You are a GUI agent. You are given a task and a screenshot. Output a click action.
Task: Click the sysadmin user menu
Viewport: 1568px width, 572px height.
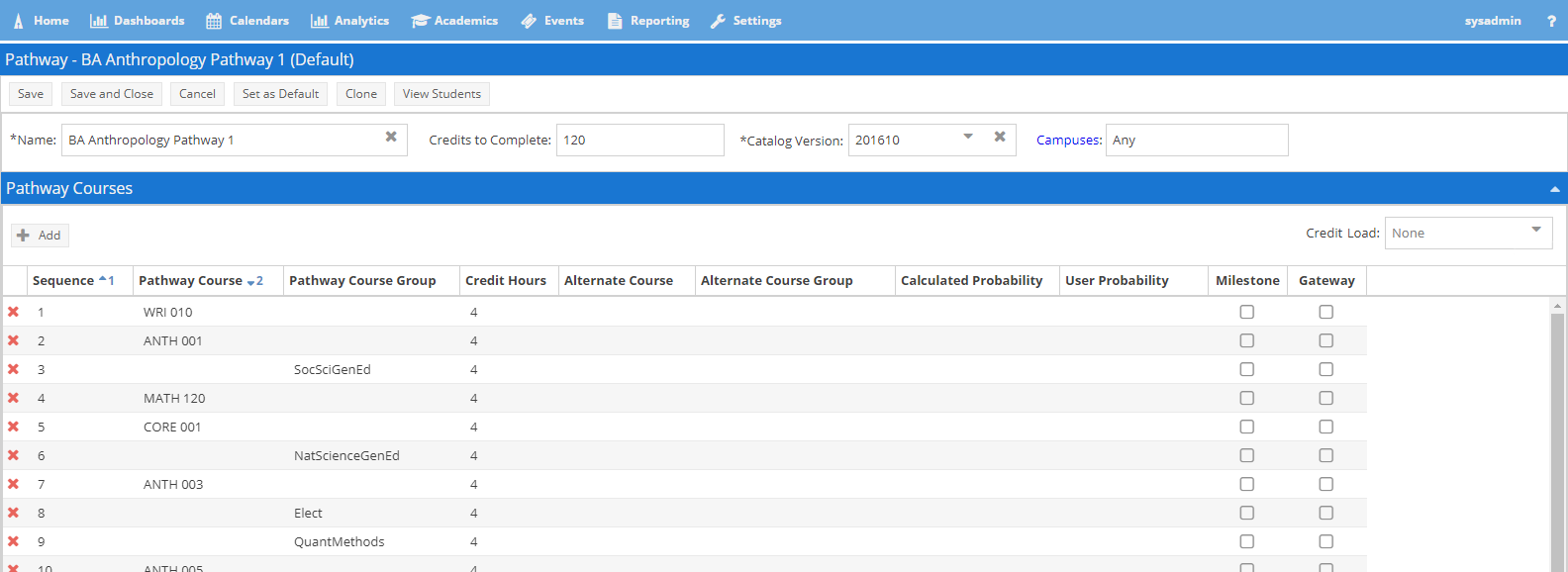point(1493,21)
